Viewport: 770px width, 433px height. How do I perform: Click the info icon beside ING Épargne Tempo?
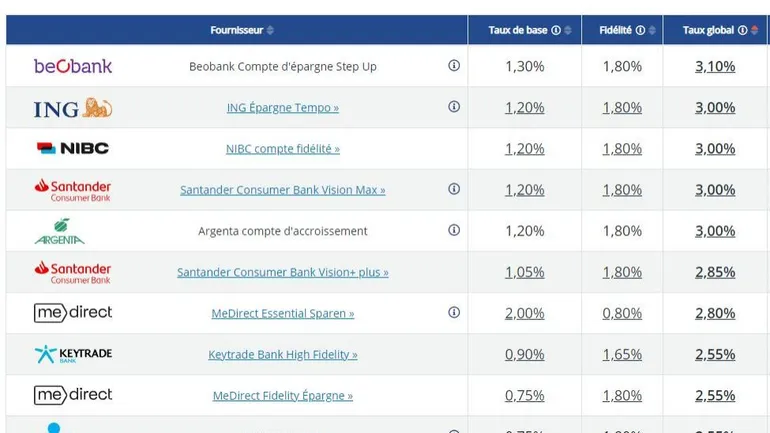[454, 107]
